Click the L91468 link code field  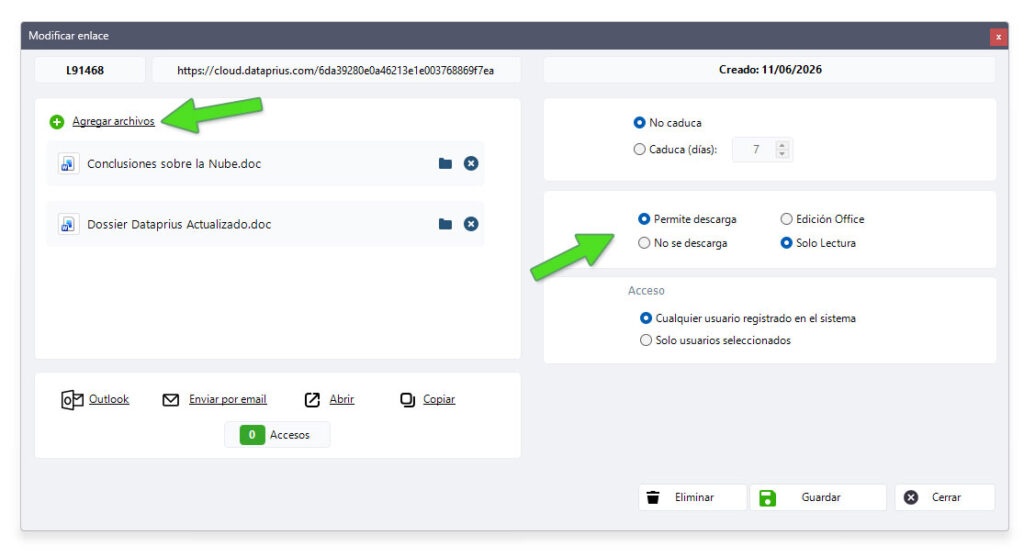click(x=90, y=71)
